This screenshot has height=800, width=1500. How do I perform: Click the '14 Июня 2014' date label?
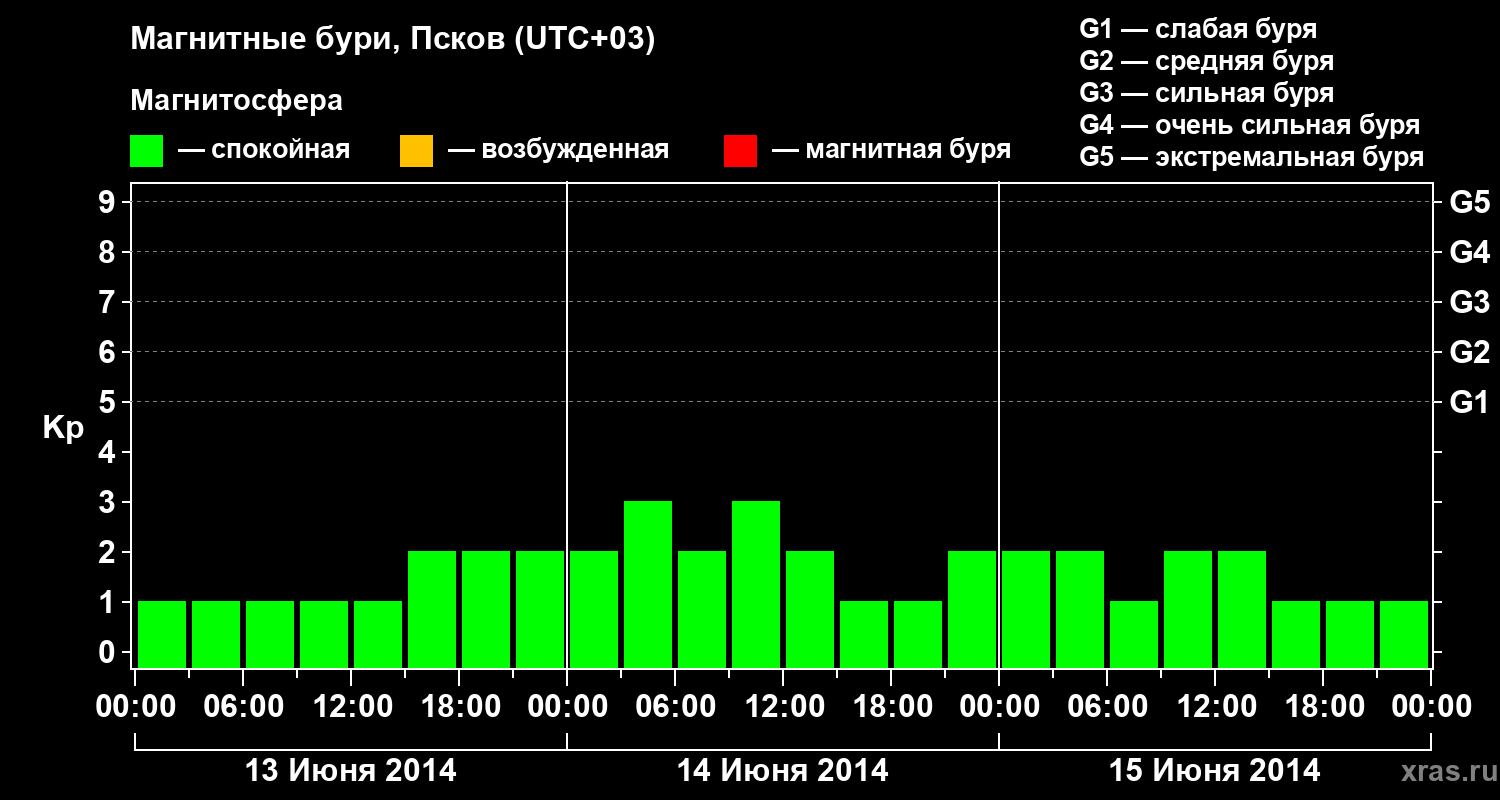click(x=783, y=771)
